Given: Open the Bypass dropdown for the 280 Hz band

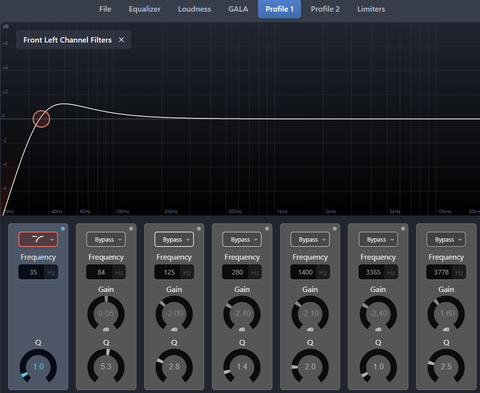Looking at the screenshot, I should (242, 239).
